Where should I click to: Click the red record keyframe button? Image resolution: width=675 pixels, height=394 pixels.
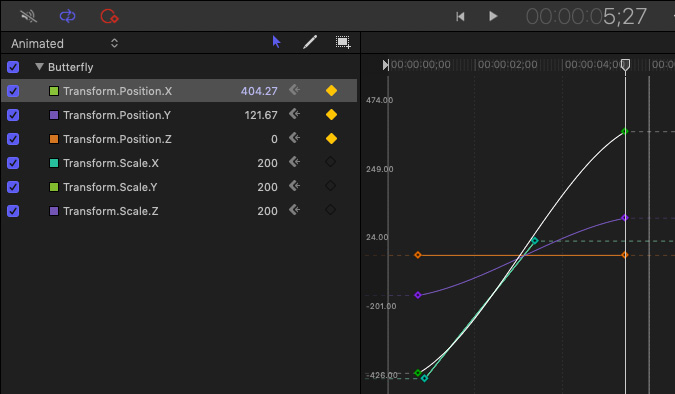click(x=109, y=16)
